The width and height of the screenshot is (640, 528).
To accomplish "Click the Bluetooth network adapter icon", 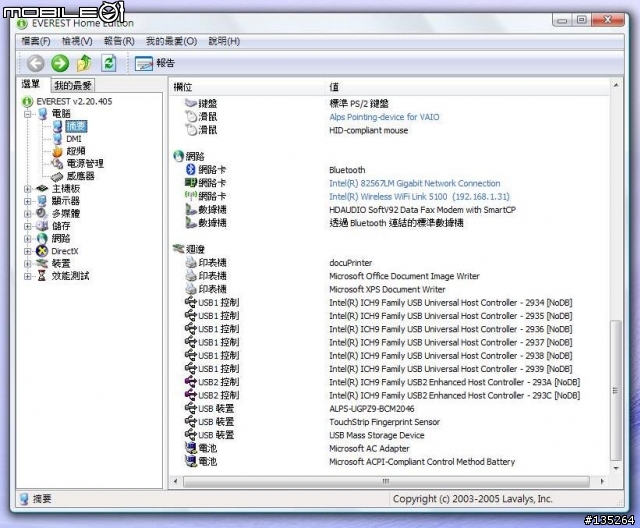I will [x=190, y=169].
